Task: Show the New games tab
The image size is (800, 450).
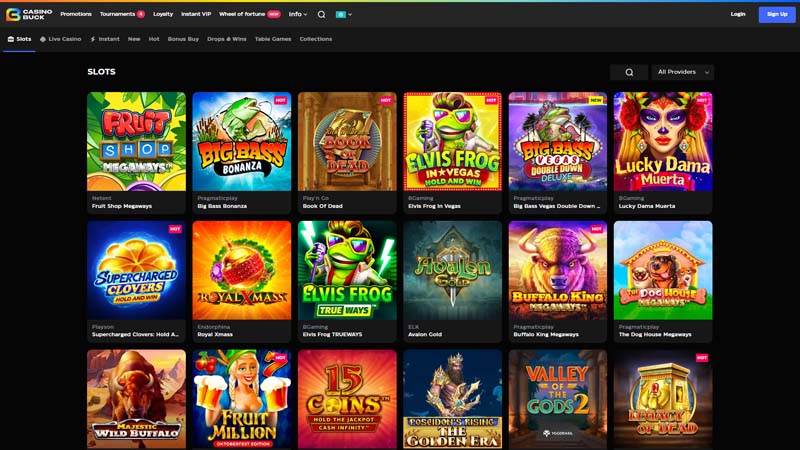Action: [x=134, y=39]
